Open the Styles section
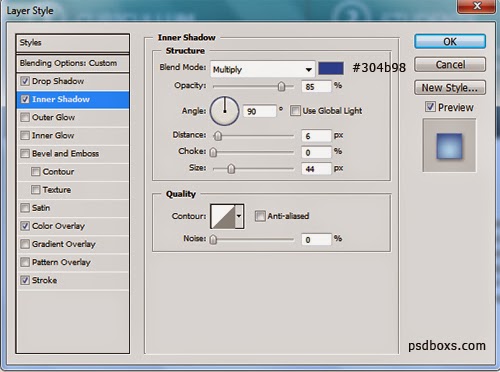This screenshot has width=500, height=372. pyautogui.click(x=72, y=43)
